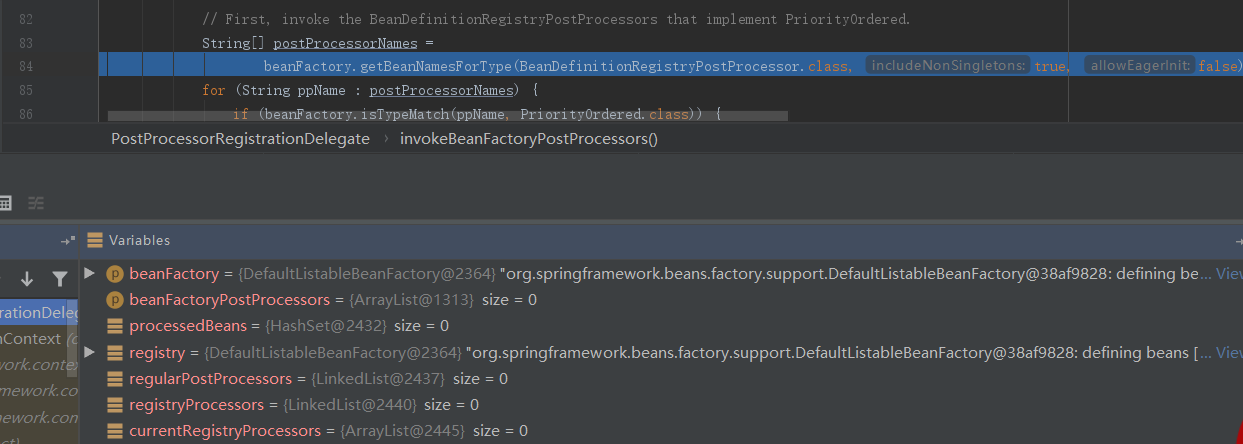Expand the registry variable node
1243x444 pixels.
pyautogui.click(x=90, y=352)
